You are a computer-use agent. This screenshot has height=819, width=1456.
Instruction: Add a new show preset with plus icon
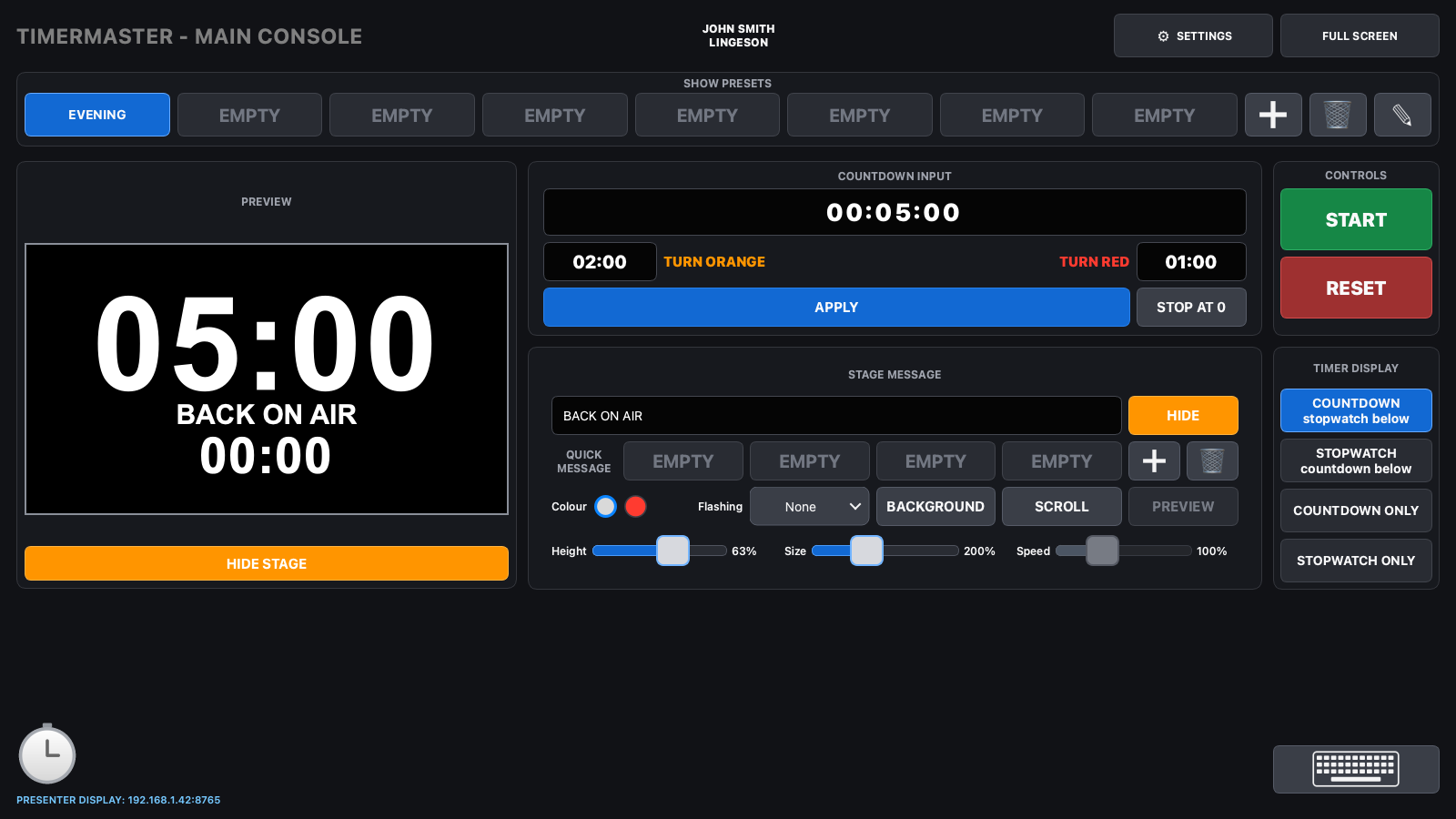point(1272,115)
